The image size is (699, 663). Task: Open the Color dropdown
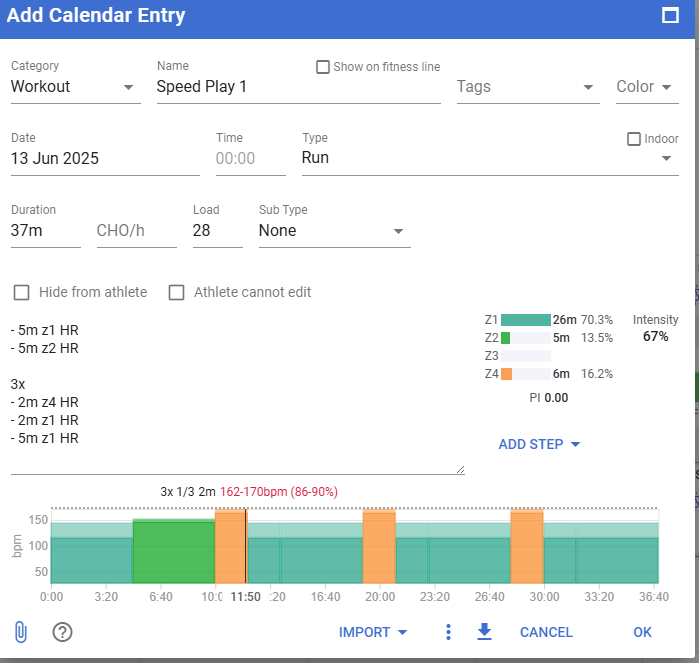[x=647, y=86]
